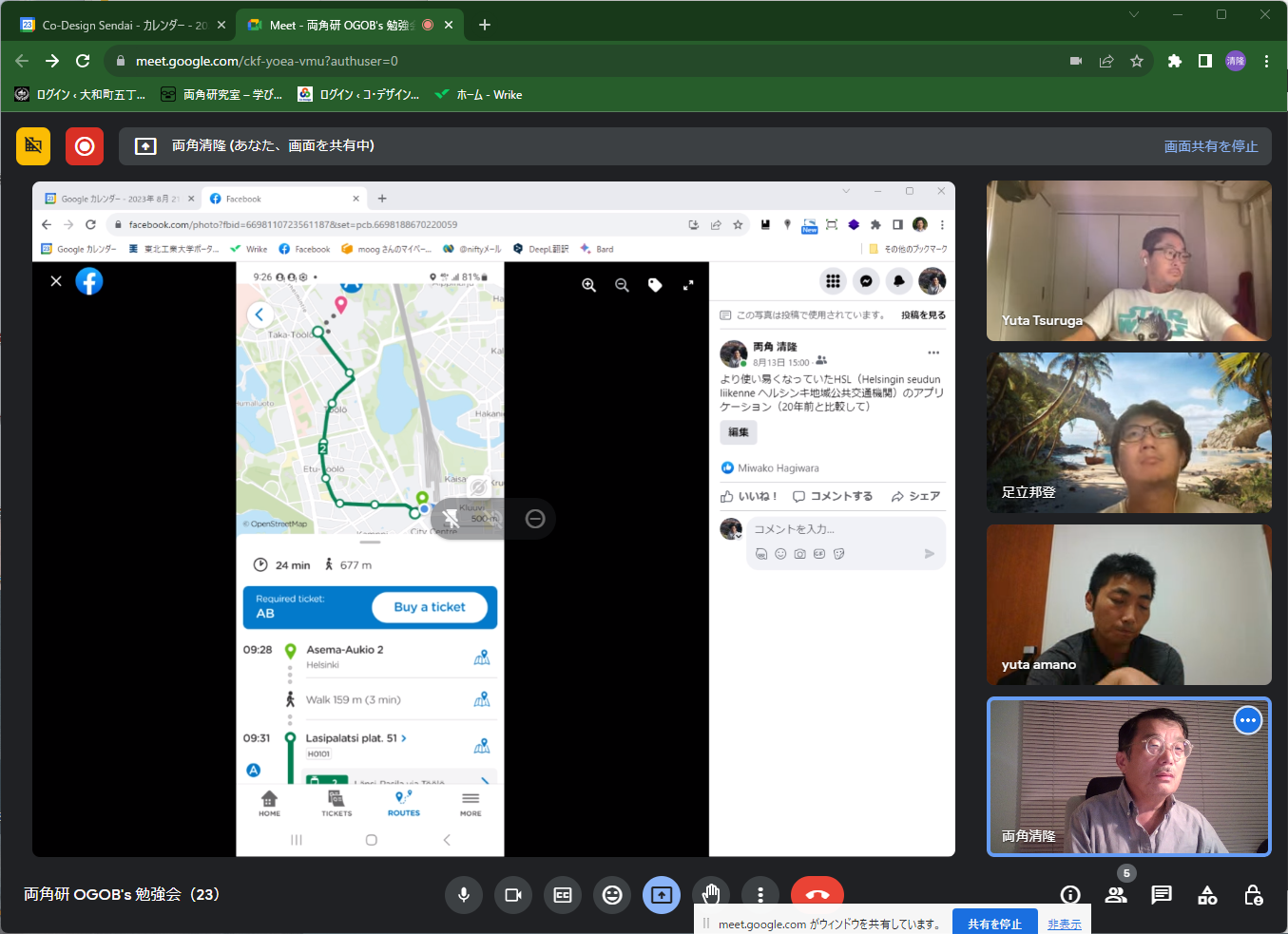The image size is (1288, 934).
Task: Raise hand in the meeting
Action: click(711, 894)
